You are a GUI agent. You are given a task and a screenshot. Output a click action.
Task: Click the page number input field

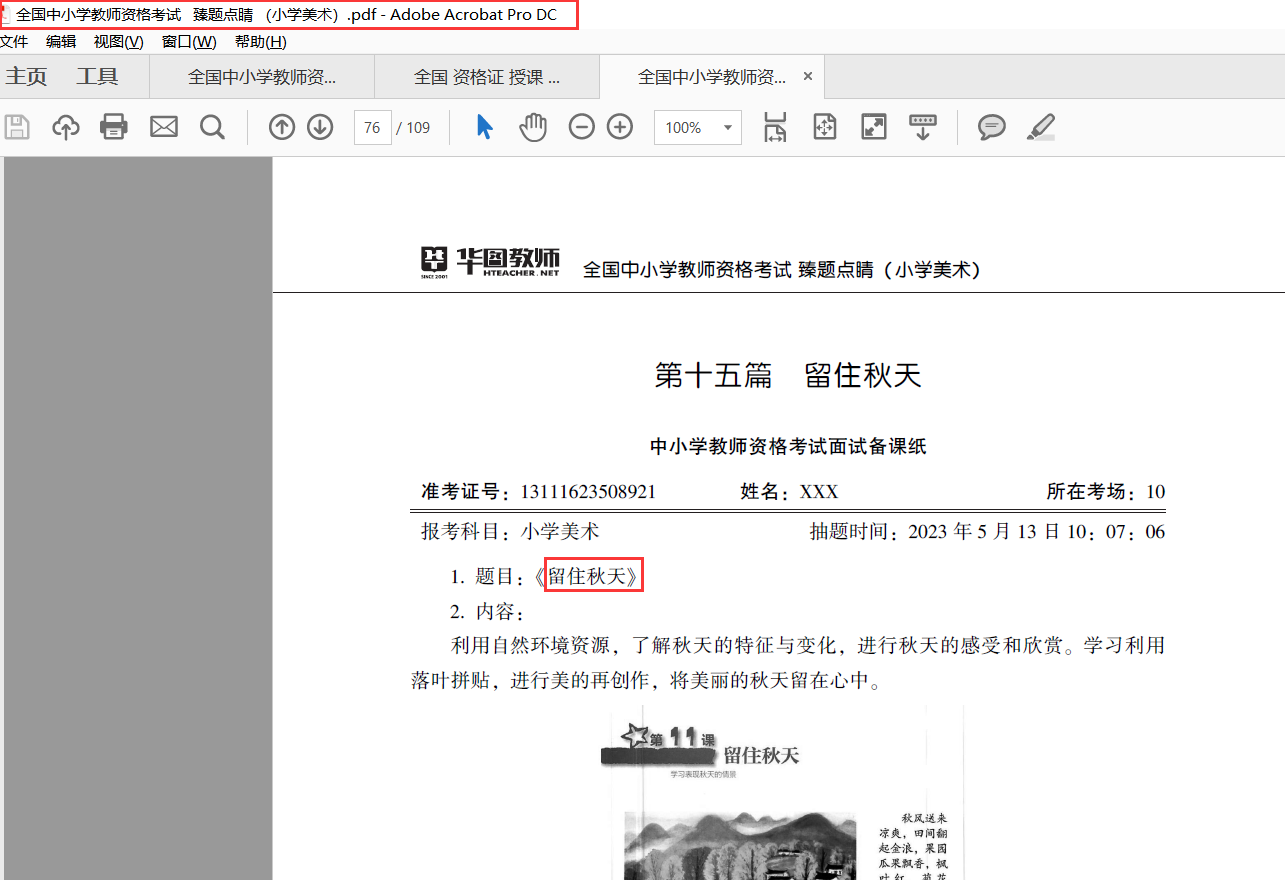[x=372, y=128]
